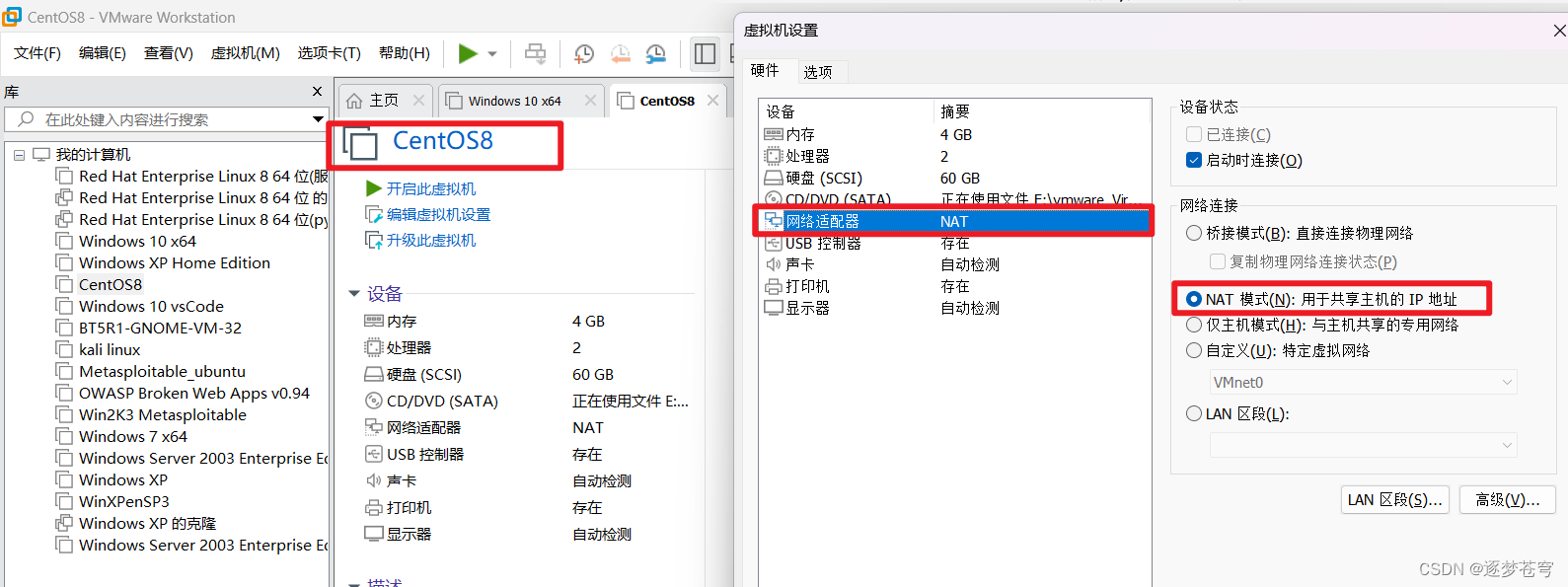Viewport: 1568px width, 587px height.
Task: Select Windows 7 x64 in library tree
Action: (x=133, y=436)
